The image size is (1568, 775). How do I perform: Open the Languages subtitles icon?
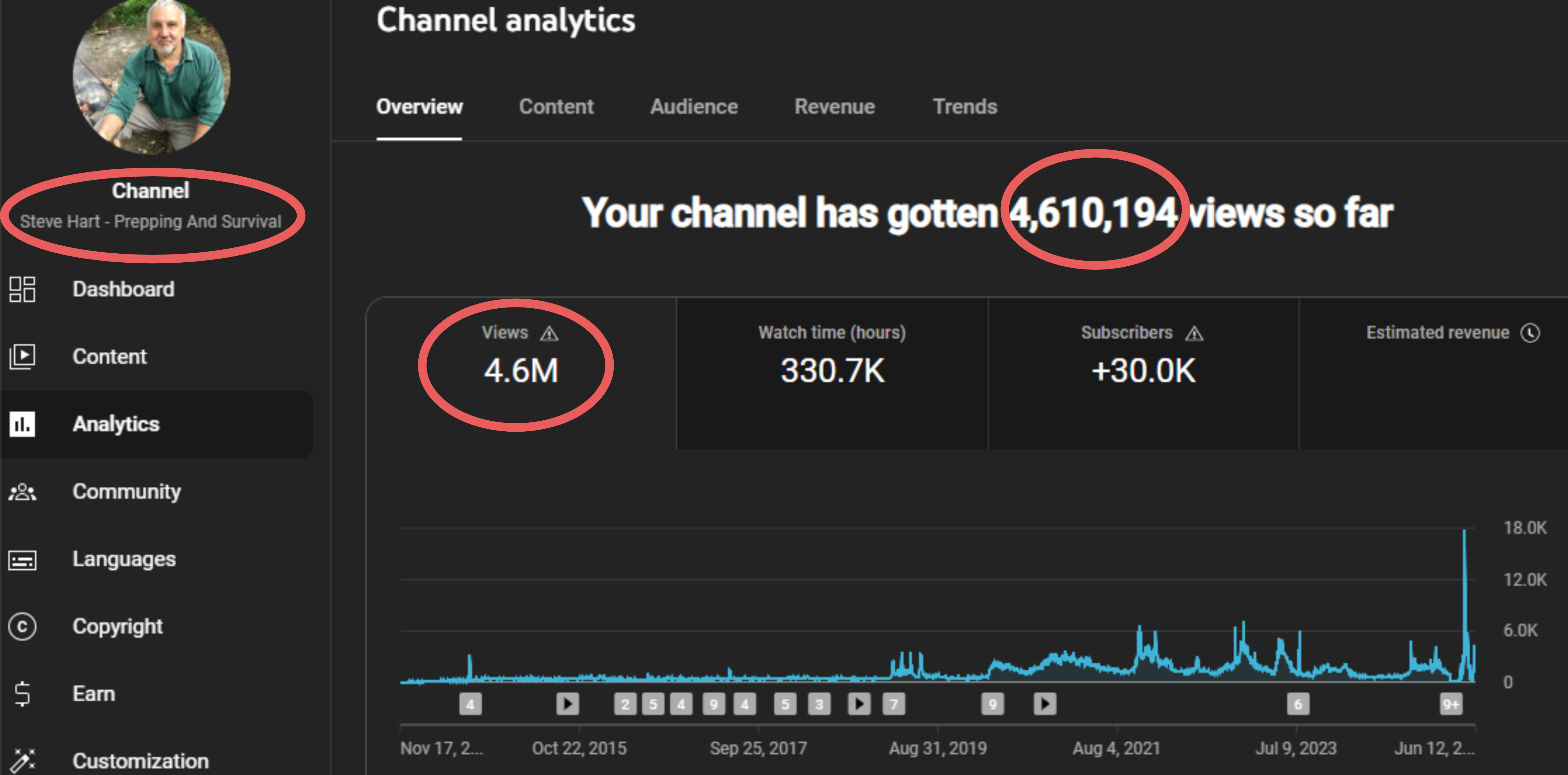(x=23, y=560)
